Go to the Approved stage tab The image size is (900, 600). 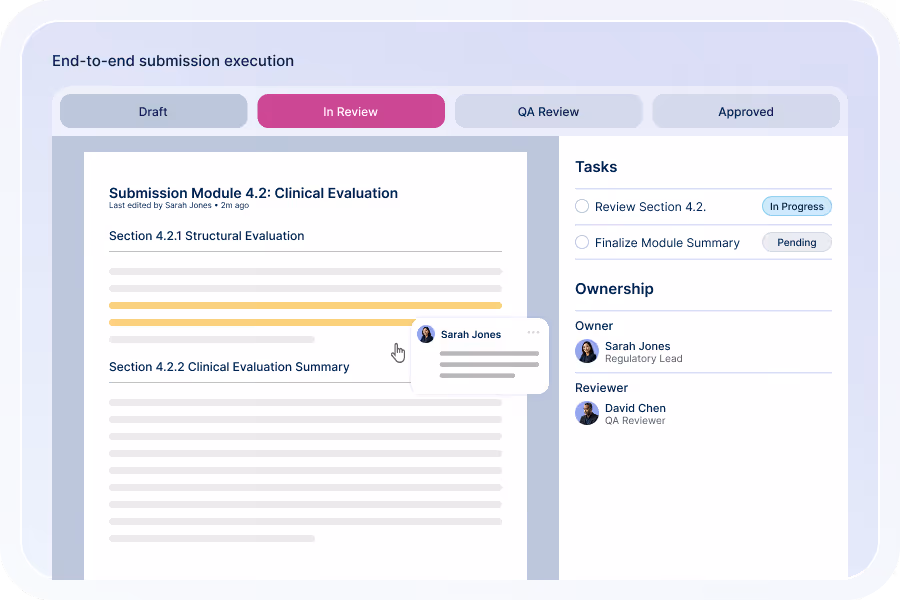(x=746, y=111)
